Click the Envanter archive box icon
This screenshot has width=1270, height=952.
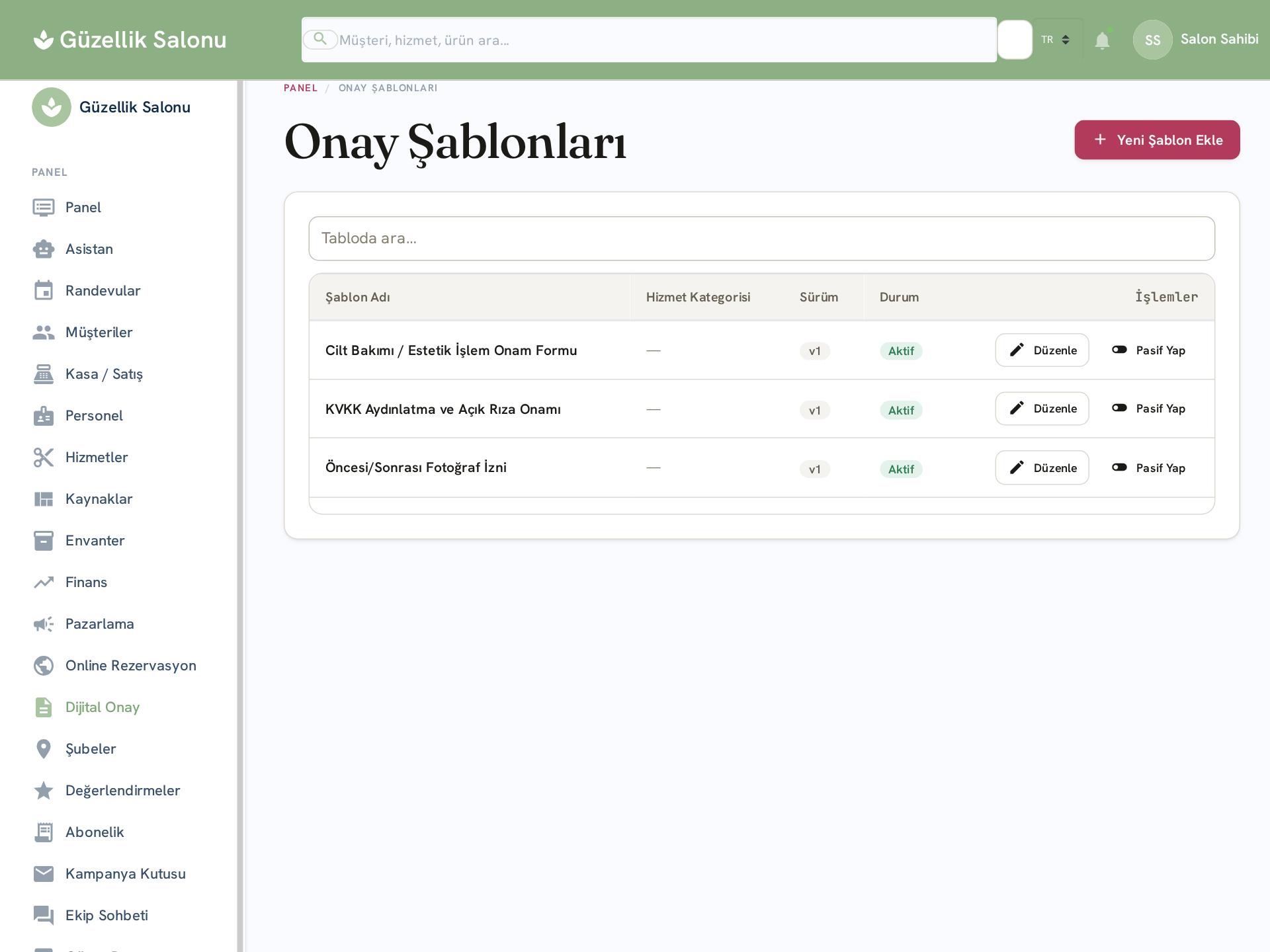(x=44, y=541)
